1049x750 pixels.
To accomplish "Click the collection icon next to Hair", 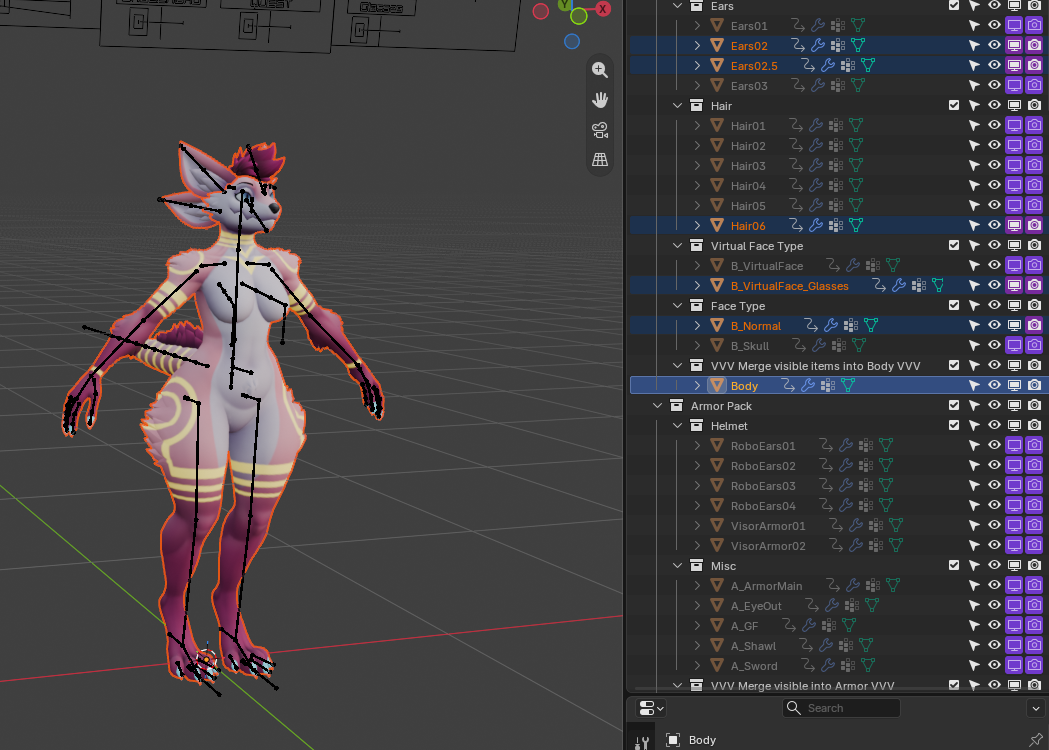I will [x=696, y=106].
